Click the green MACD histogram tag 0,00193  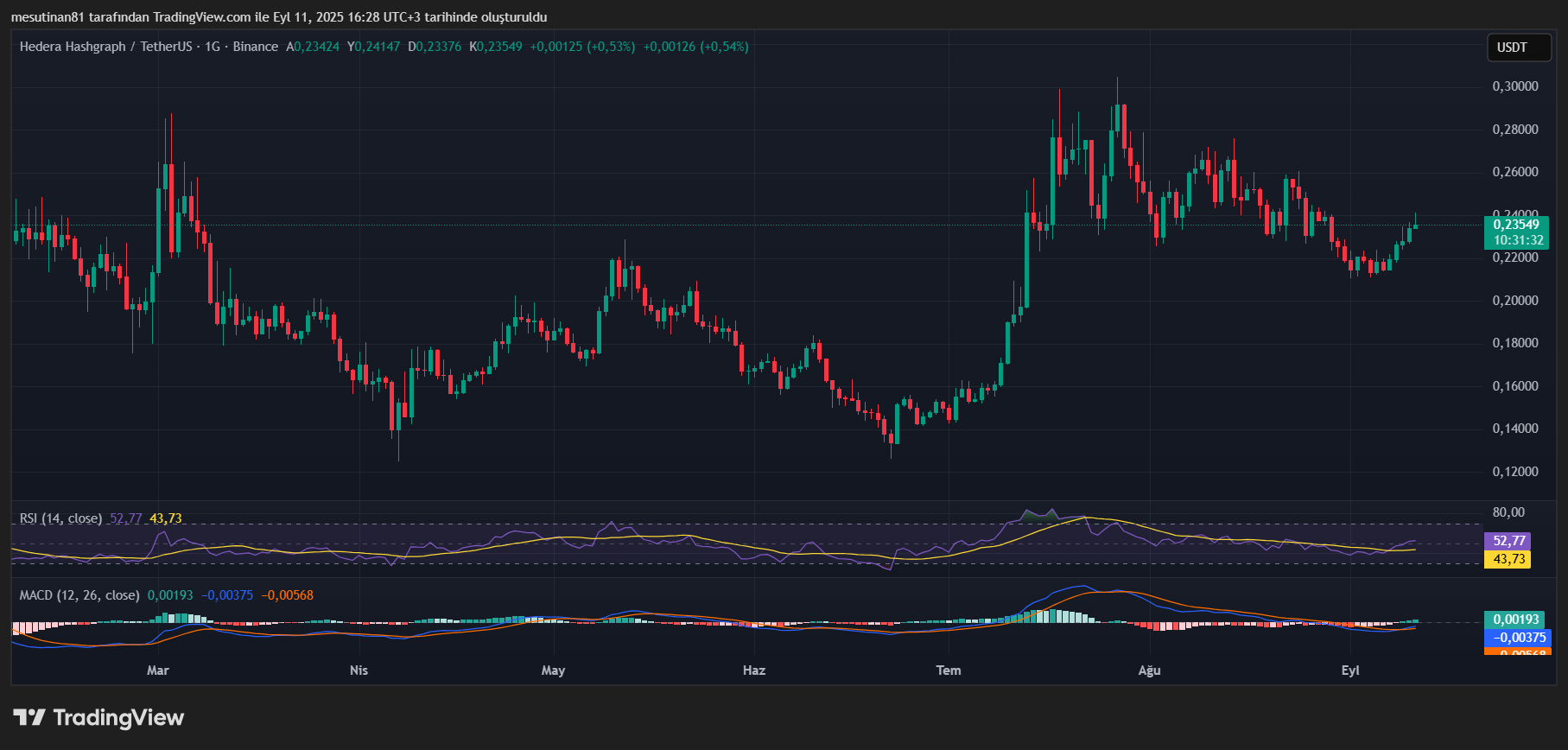pos(1516,620)
